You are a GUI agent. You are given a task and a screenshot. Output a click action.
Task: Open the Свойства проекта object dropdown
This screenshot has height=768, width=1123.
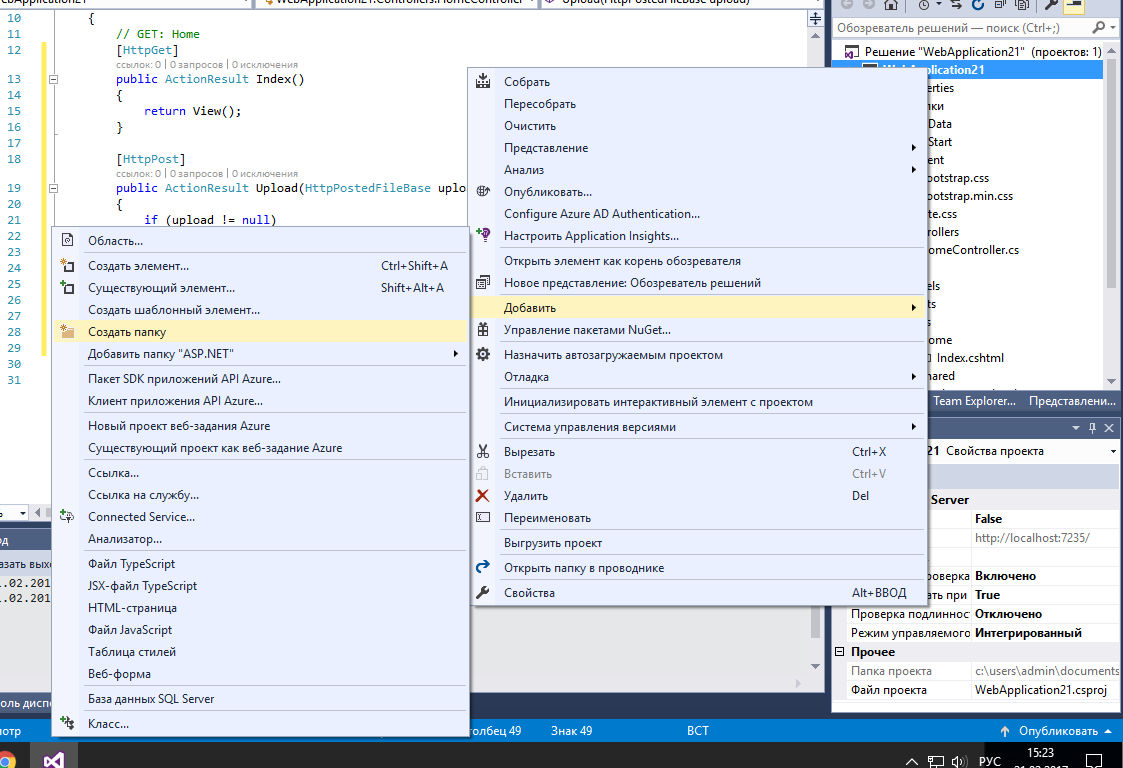(x=1113, y=451)
